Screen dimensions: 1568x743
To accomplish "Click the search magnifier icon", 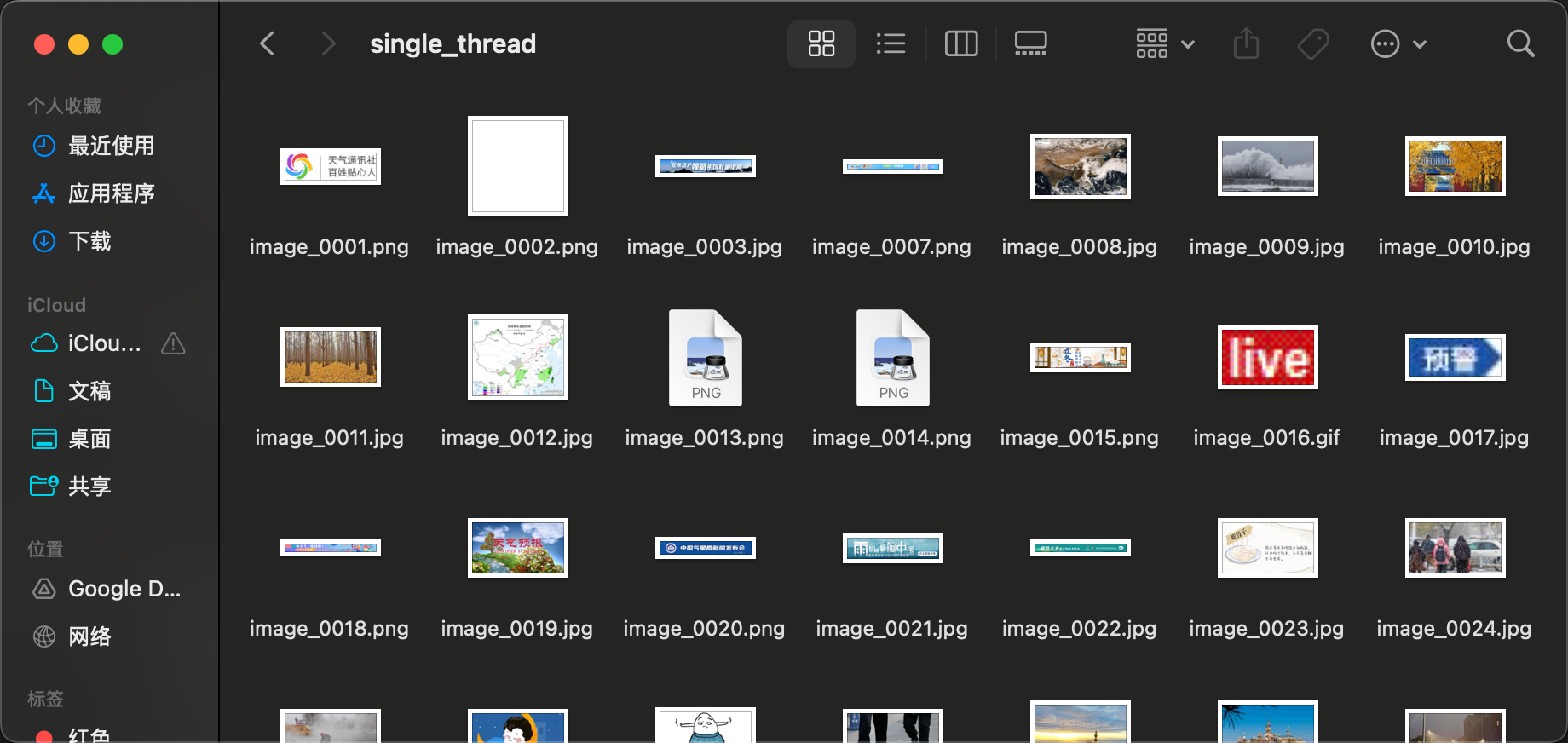I will click(1520, 43).
